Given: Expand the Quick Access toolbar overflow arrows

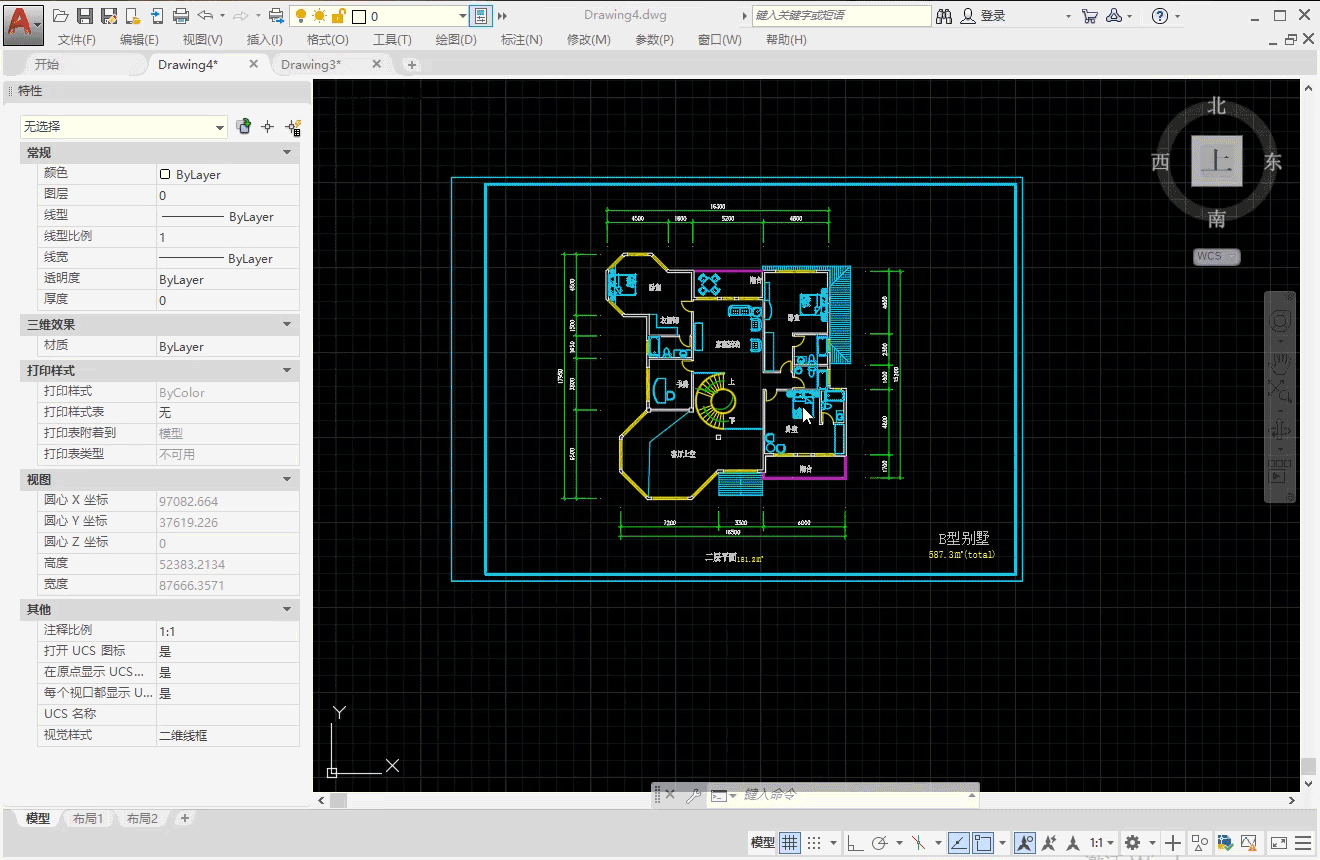Looking at the screenshot, I should coord(502,16).
